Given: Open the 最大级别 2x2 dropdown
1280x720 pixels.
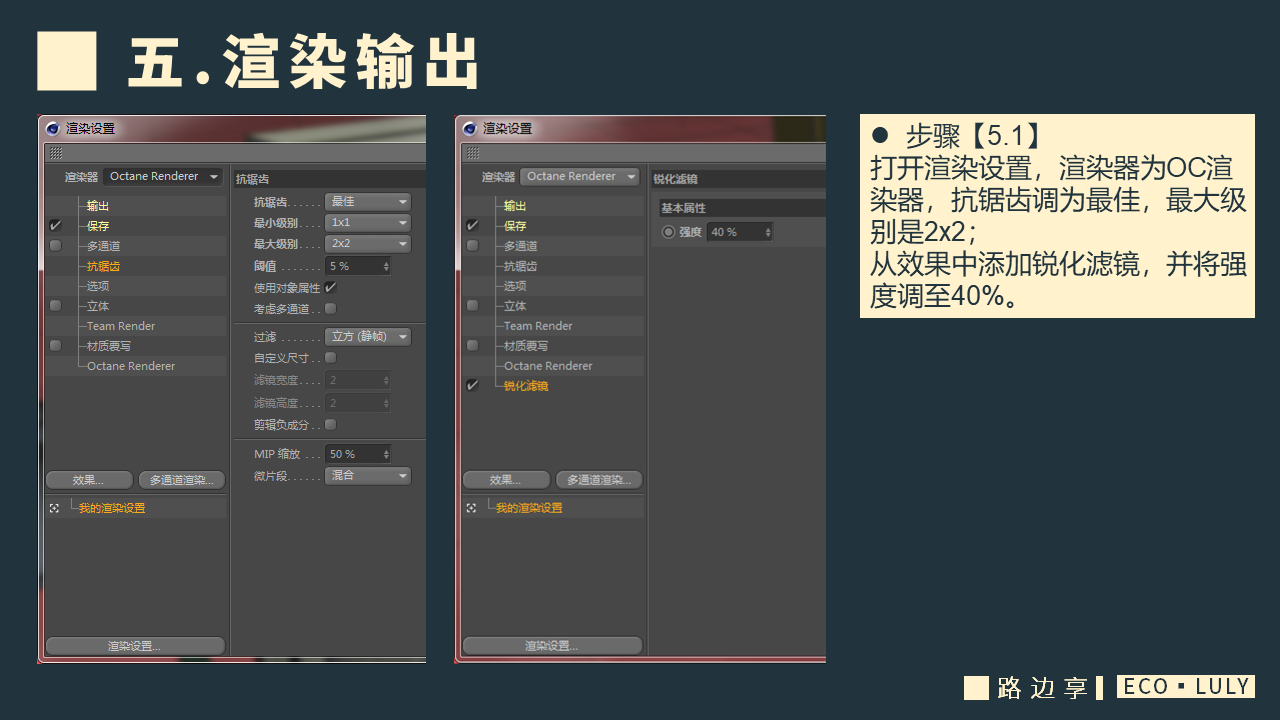Looking at the screenshot, I should 368,244.
